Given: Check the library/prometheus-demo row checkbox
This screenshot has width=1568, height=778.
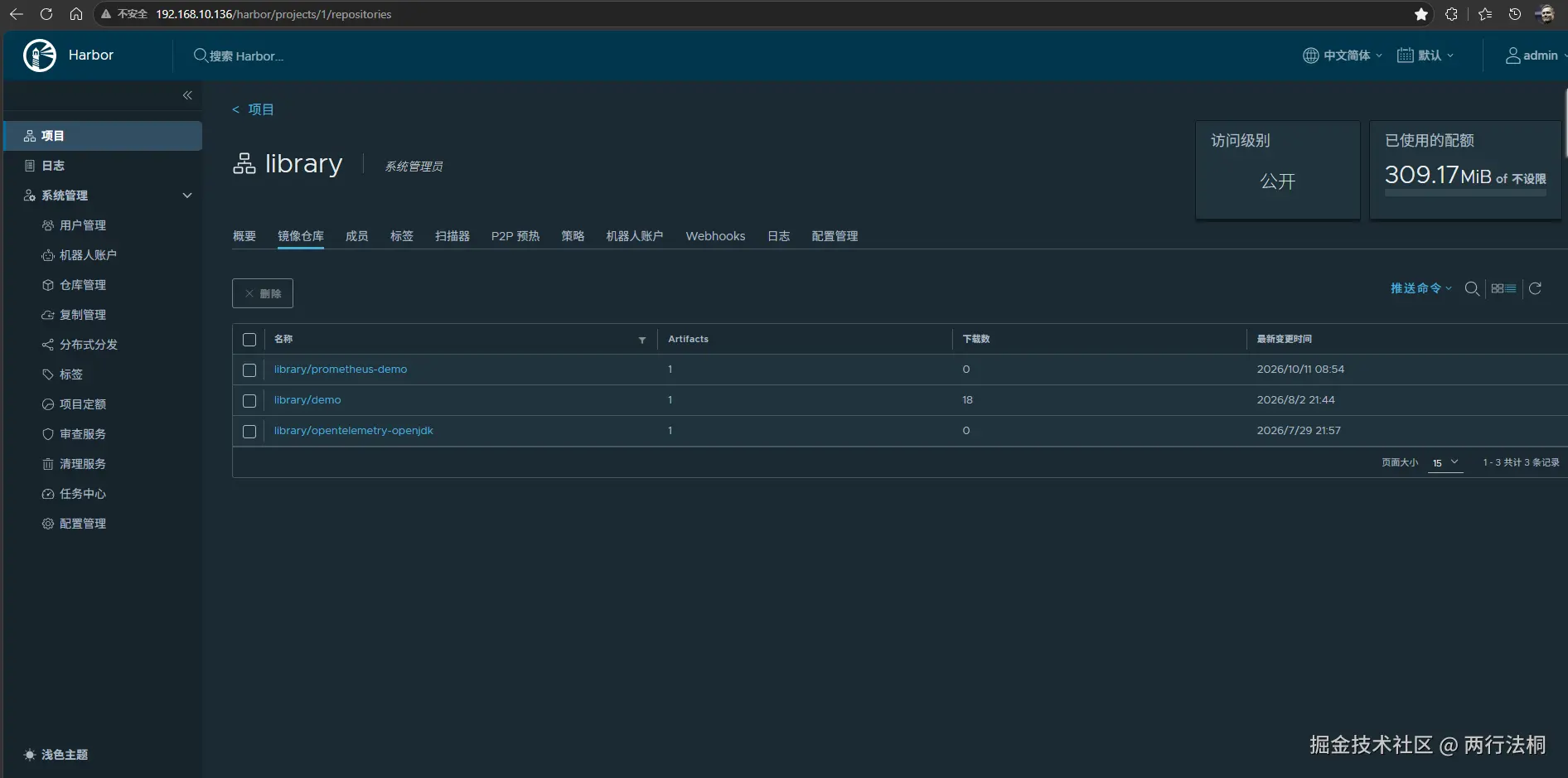Looking at the screenshot, I should pyautogui.click(x=249, y=370).
